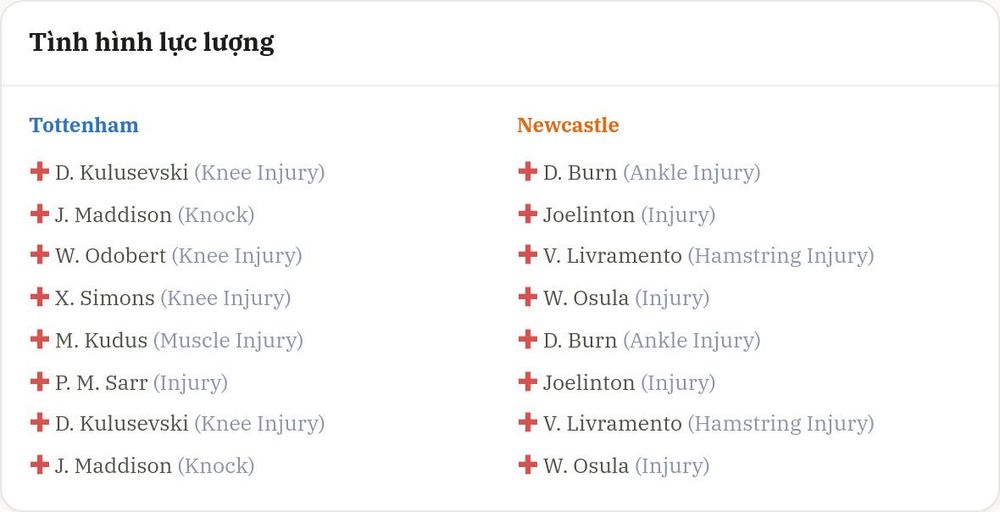Click the cross icon of the topmost D. Burn entry
Image resolution: width=1000 pixels, height=512 pixels.
[x=527, y=171]
